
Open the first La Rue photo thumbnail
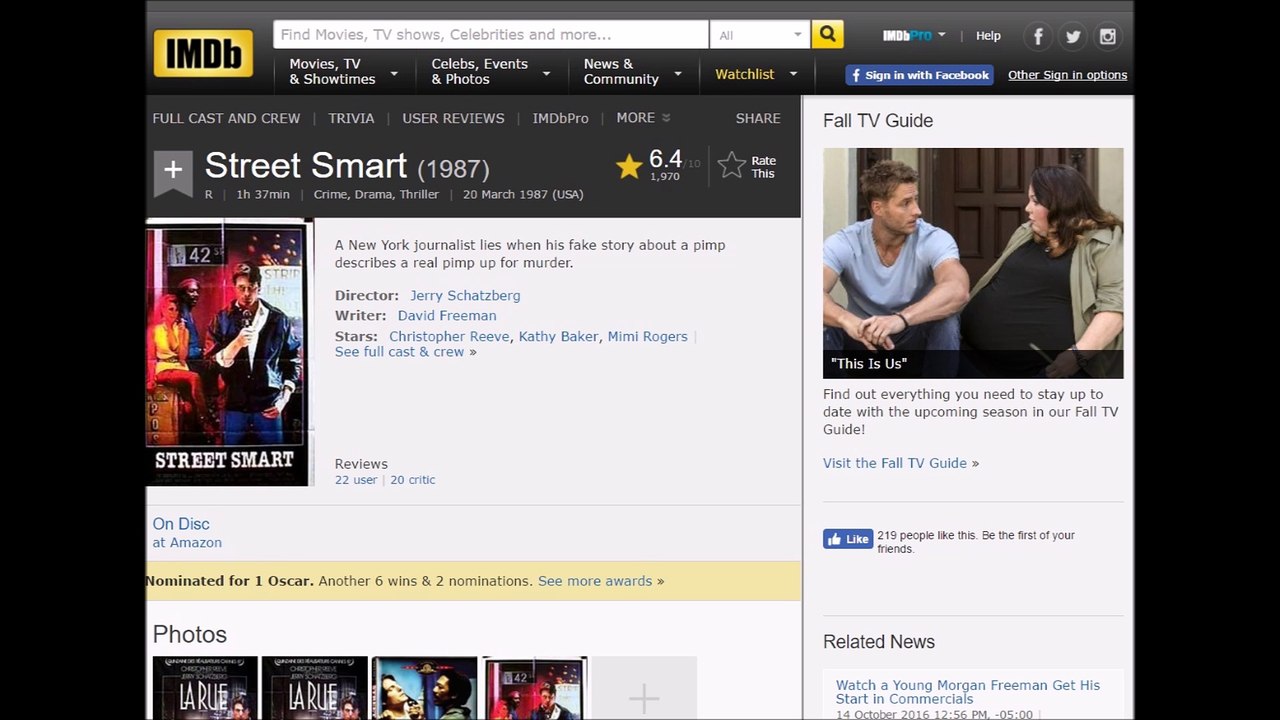click(205, 688)
